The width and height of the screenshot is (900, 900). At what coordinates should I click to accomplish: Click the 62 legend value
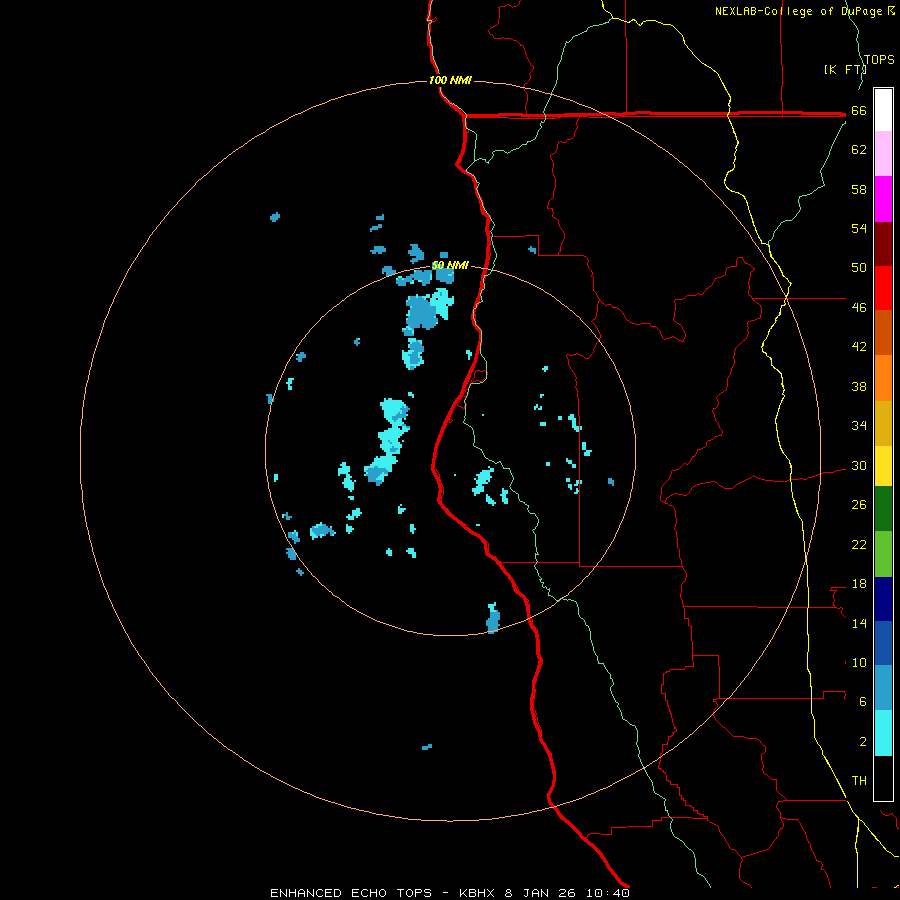coord(859,150)
